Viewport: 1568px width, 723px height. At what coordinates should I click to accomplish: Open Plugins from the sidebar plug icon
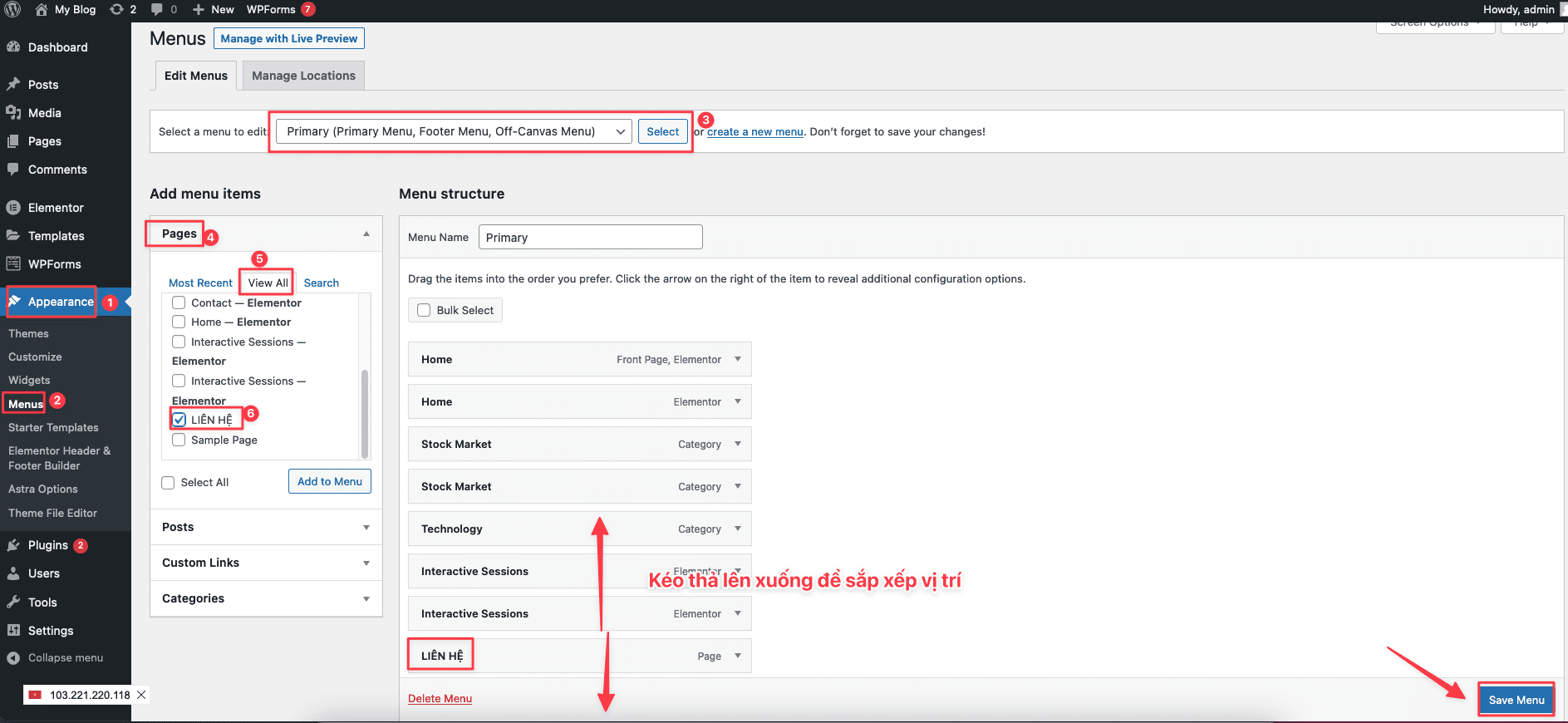coord(13,545)
